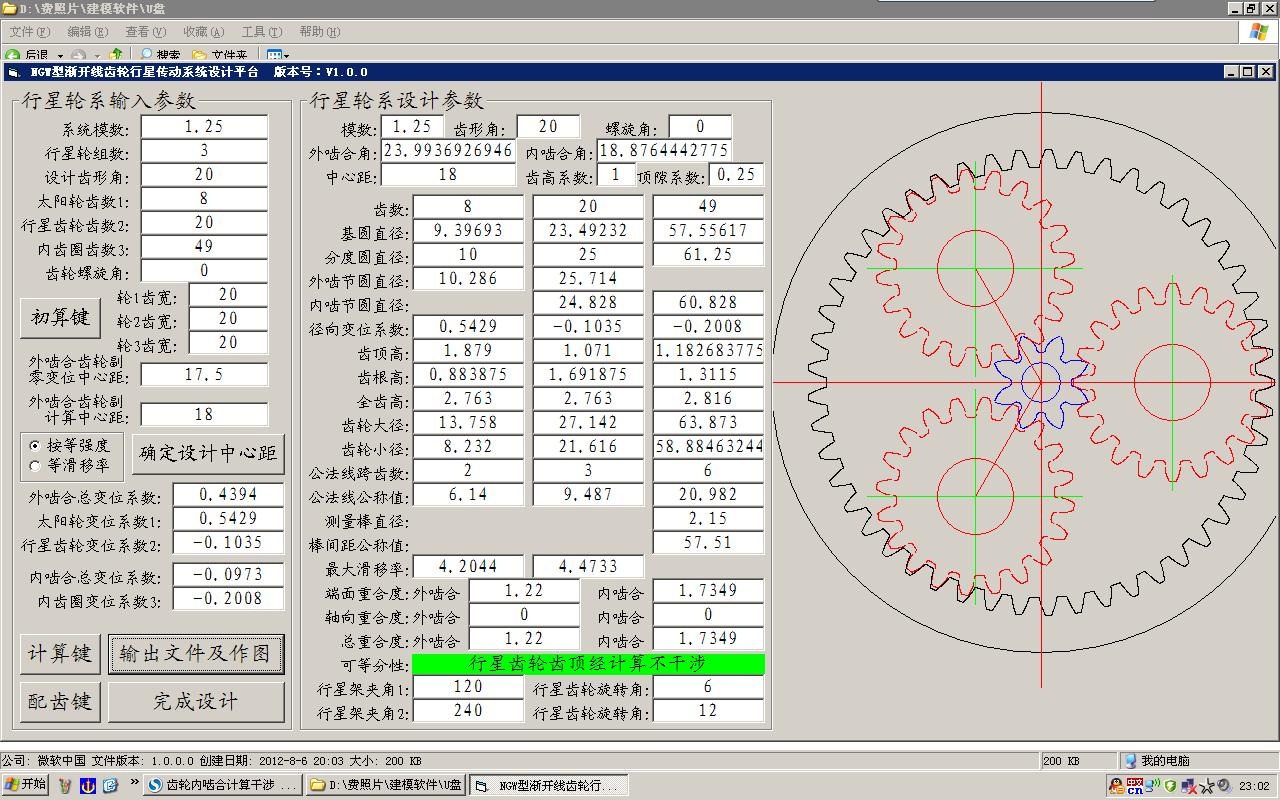Open the speaker volume tray icon
The width and height of the screenshot is (1280, 800).
1224,786
